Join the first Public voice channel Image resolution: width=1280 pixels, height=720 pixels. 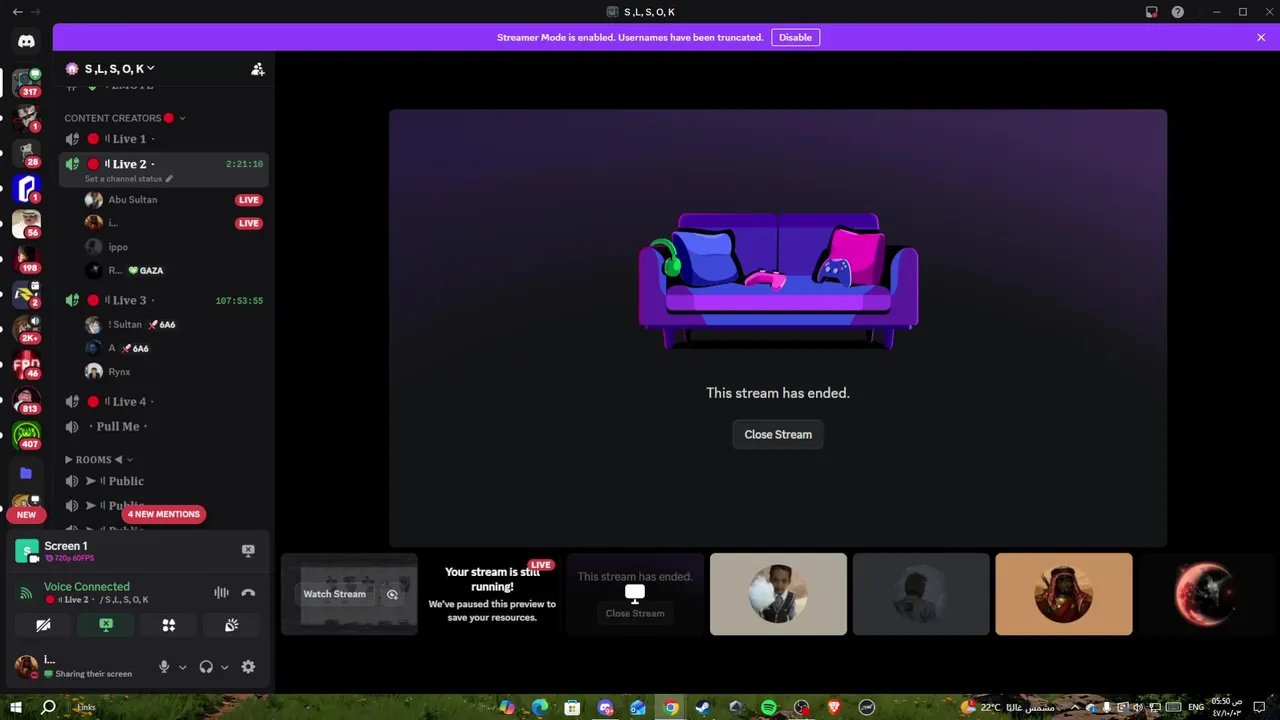(x=164, y=481)
